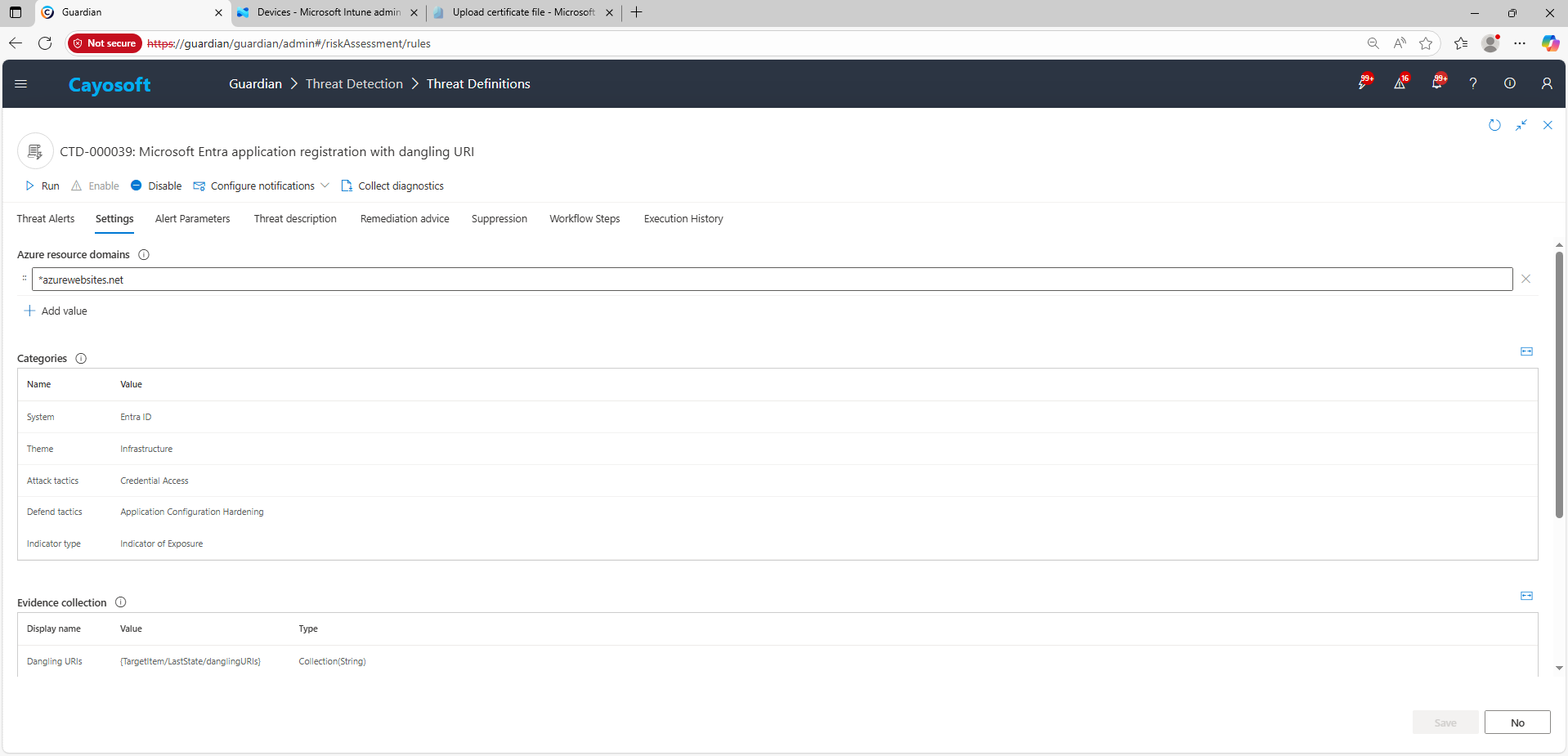Open the hamburger navigation menu
This screenshot has width=1568, height=756.
21,83
